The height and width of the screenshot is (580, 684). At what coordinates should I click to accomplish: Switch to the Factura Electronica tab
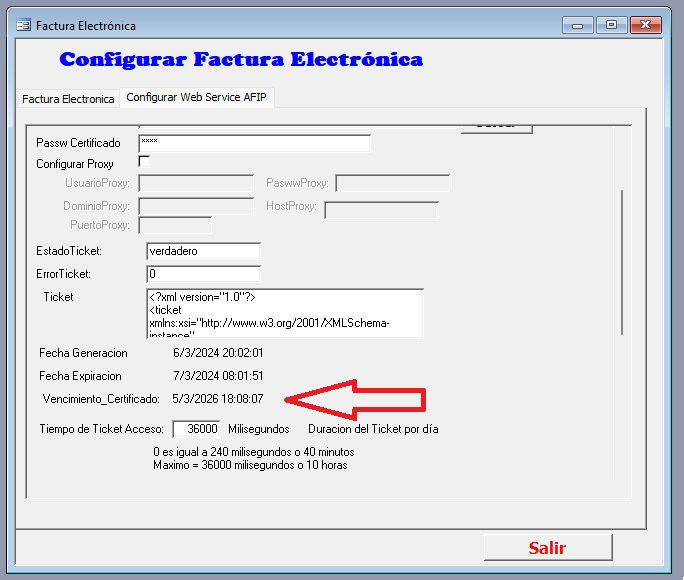point(68,99)
